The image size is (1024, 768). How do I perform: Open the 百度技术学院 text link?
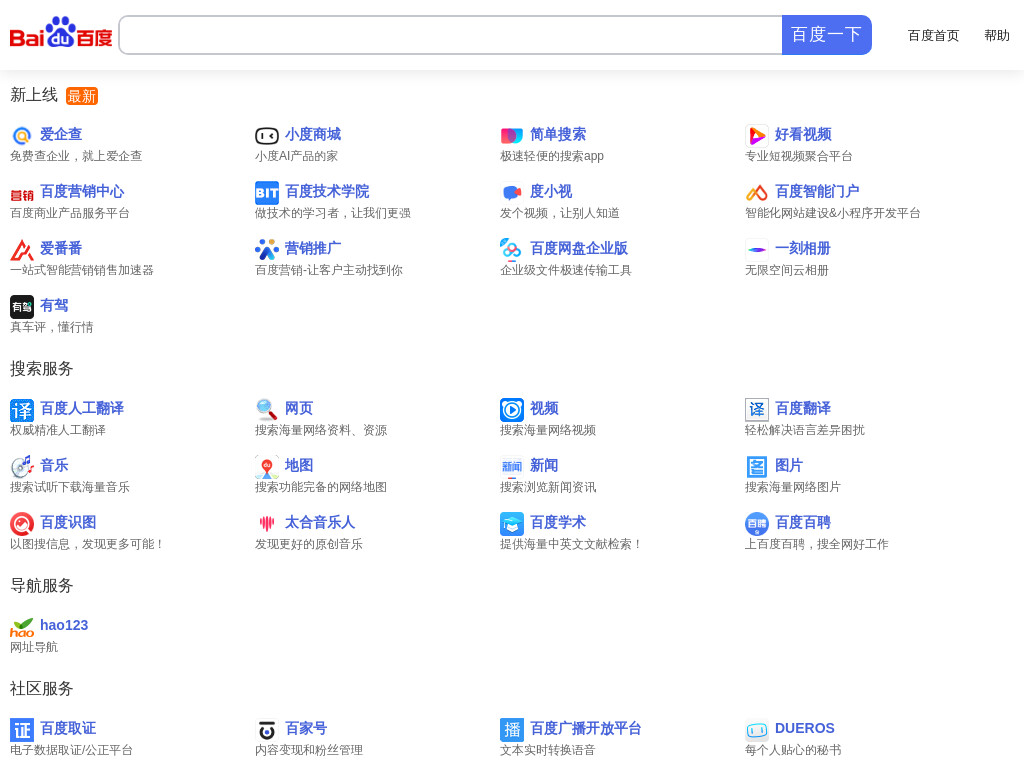coord(327,191)
